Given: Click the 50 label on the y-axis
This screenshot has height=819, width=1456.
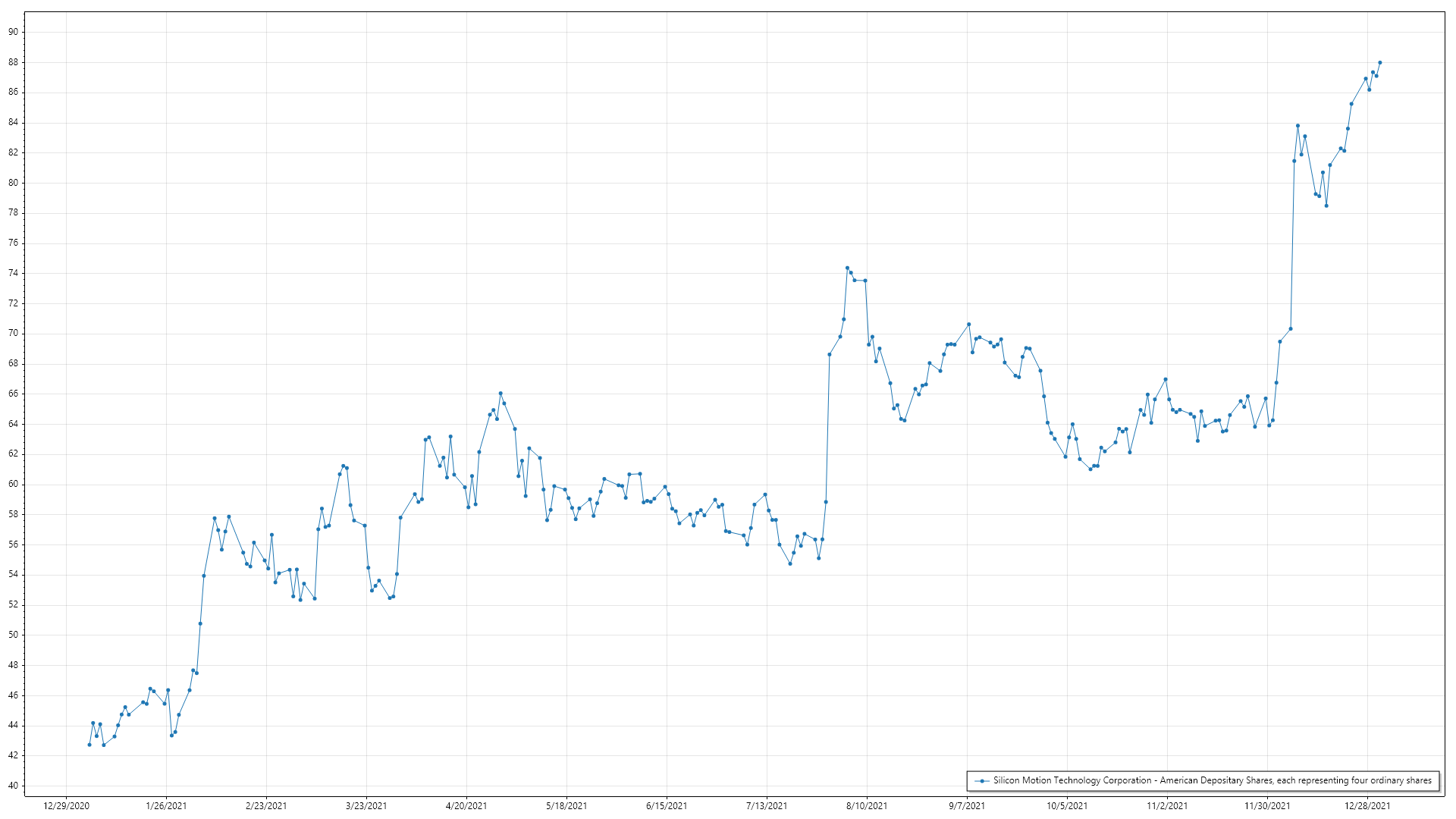Looking at the screenshot, I should 14,635.
